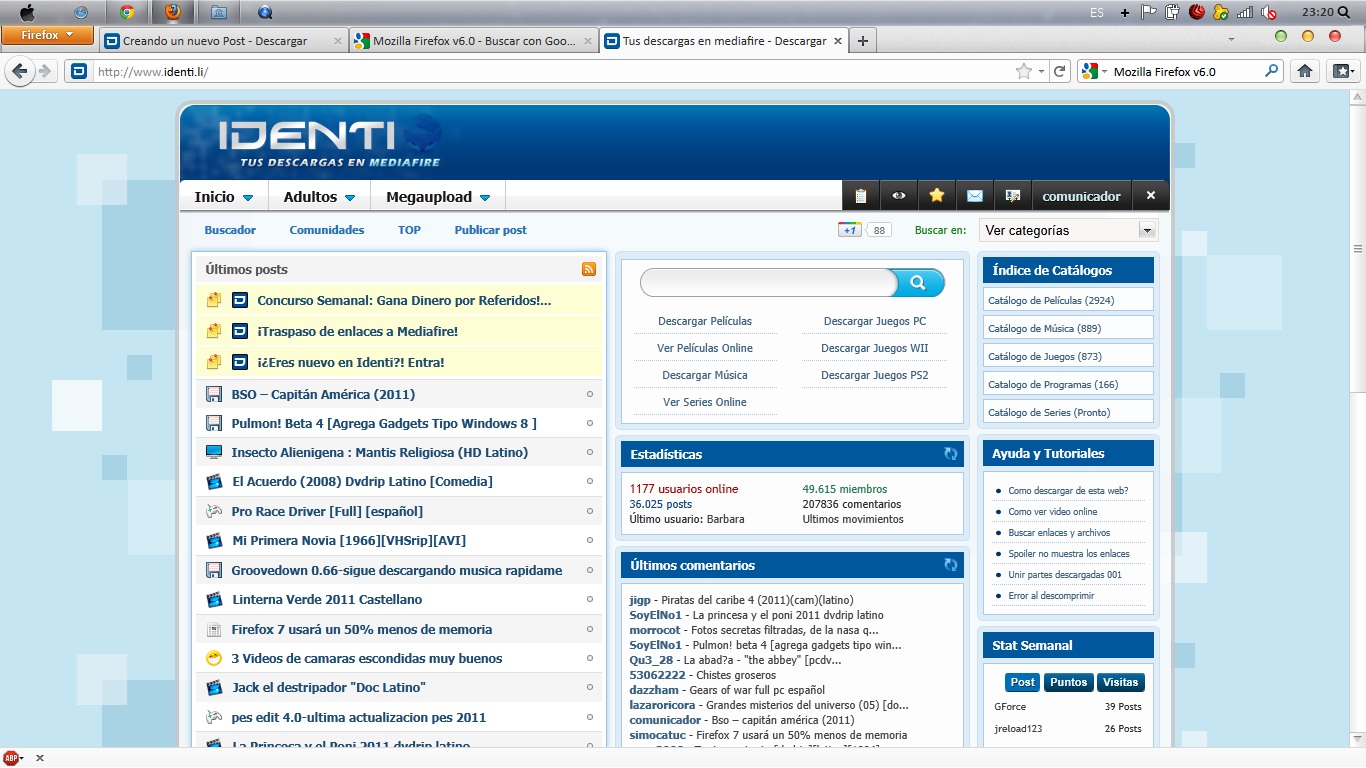1366x768 pixels.
Task: Open favorites via gold star icon
Action: pyautogui.click(x=936, y=196)
